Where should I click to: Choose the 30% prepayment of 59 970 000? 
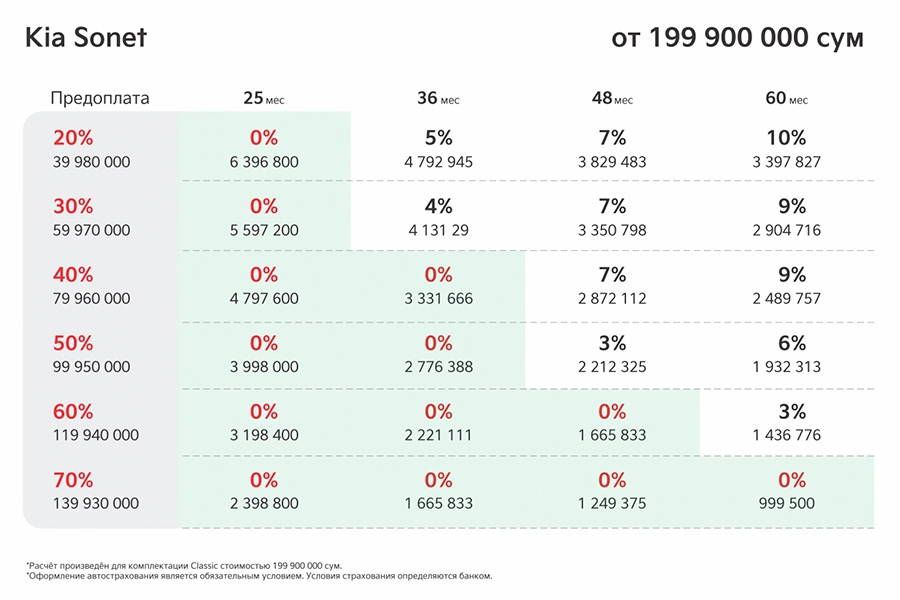tap(91, 217)
